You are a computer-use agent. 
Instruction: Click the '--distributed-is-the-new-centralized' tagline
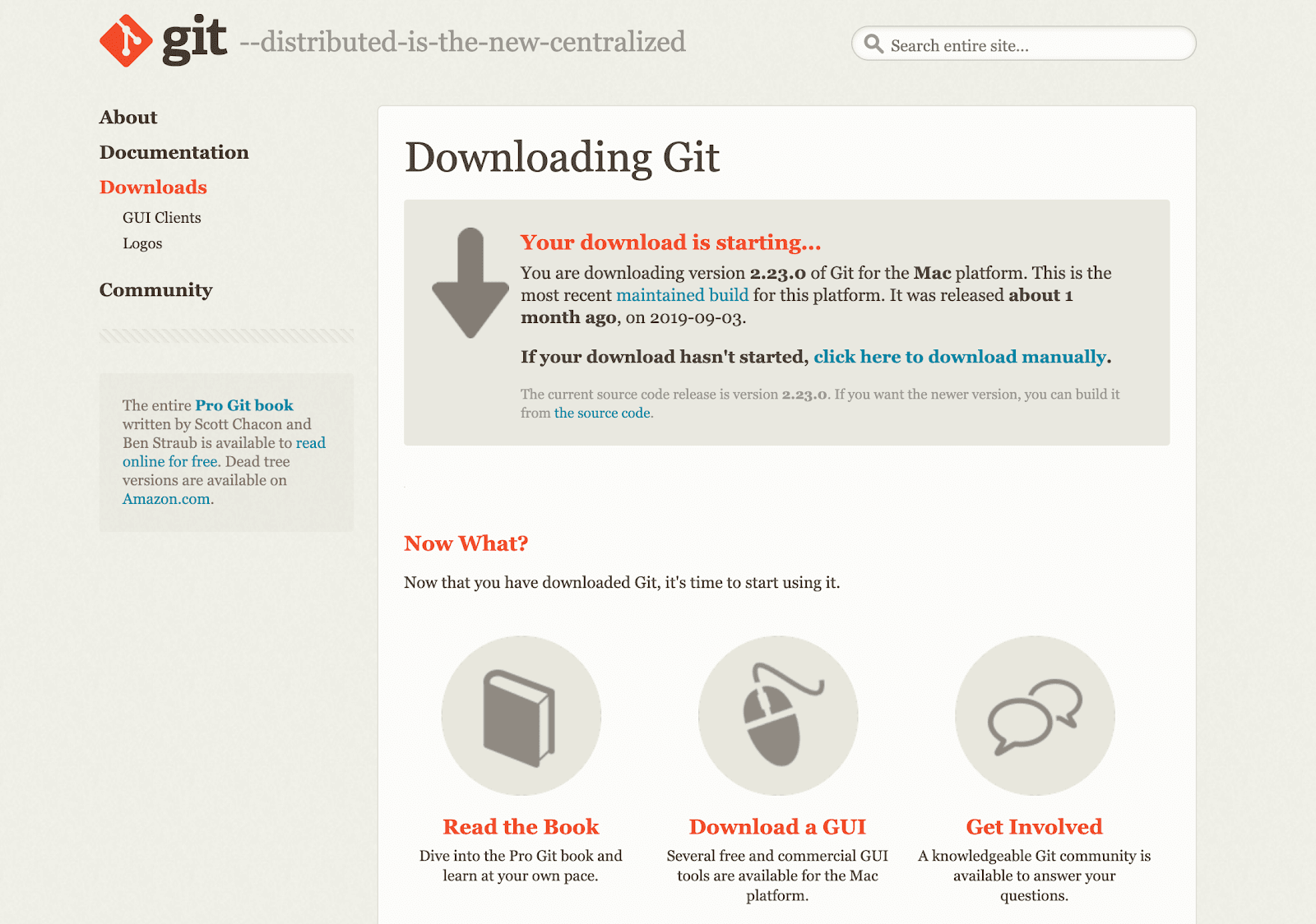coord(462,42)
